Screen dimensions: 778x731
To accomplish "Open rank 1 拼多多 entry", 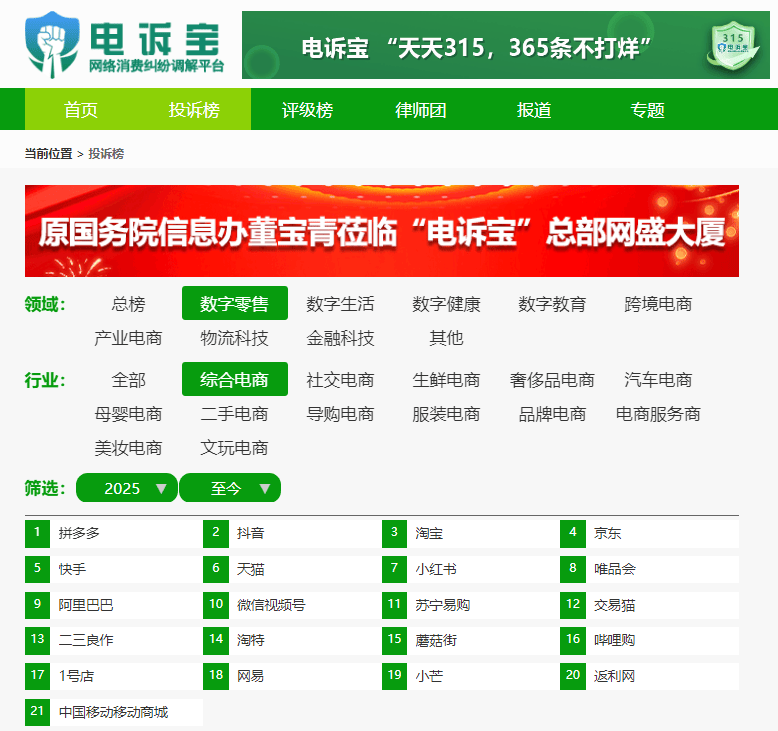I will pyautogui.click(x=114, y=533).
